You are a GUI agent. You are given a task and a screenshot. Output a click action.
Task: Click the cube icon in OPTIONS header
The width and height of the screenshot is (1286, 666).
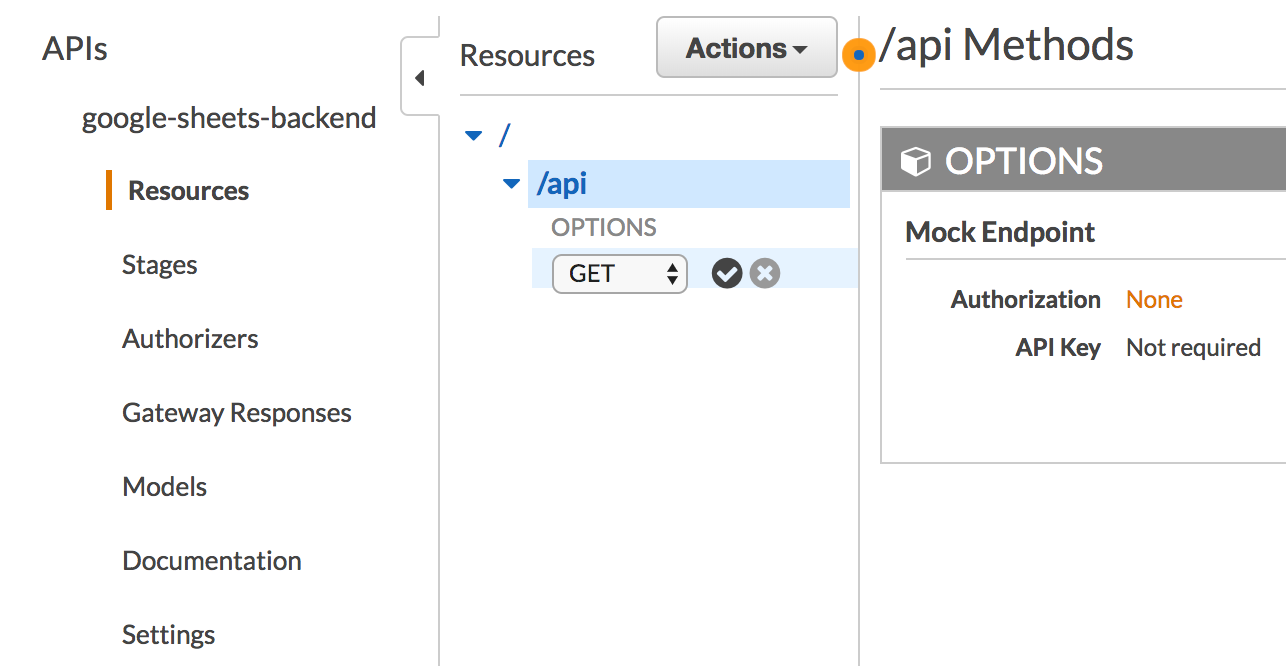click(915, 161)
